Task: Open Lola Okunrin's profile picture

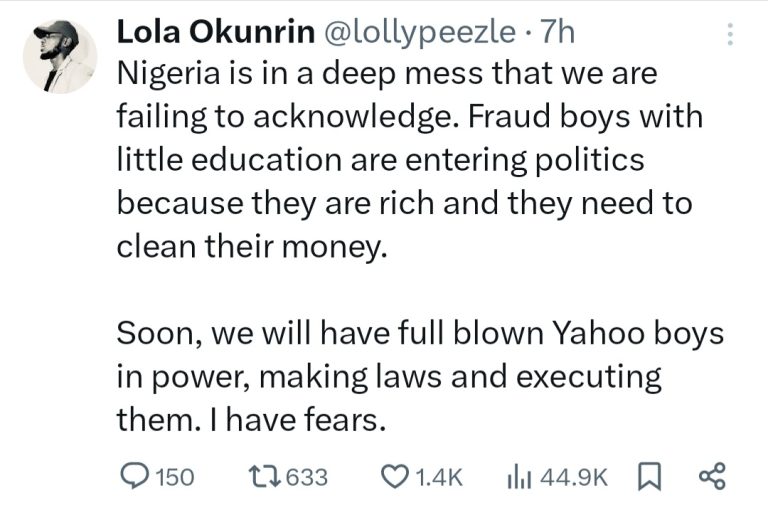Action: coord(58,57)
